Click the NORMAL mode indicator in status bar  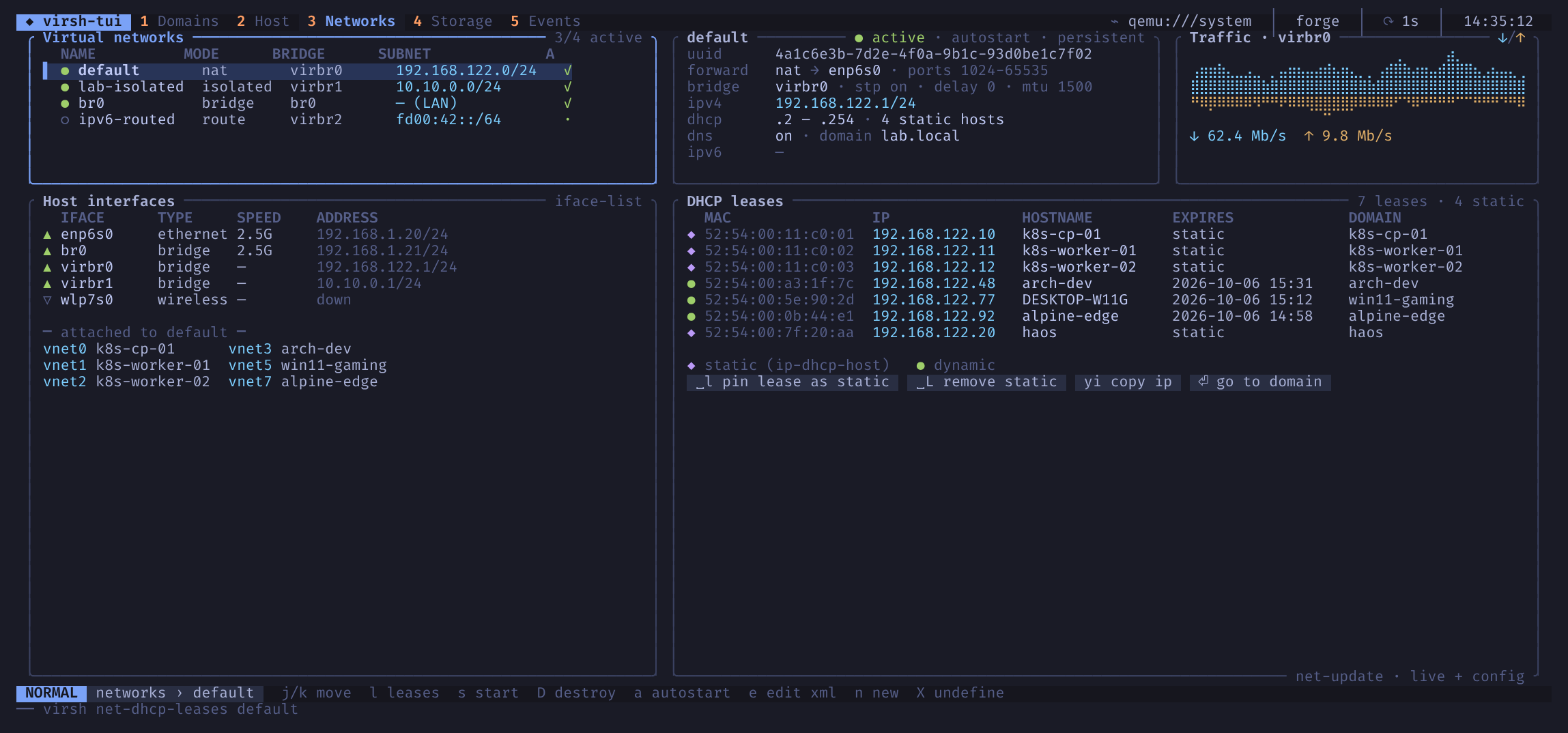[51, 693]
